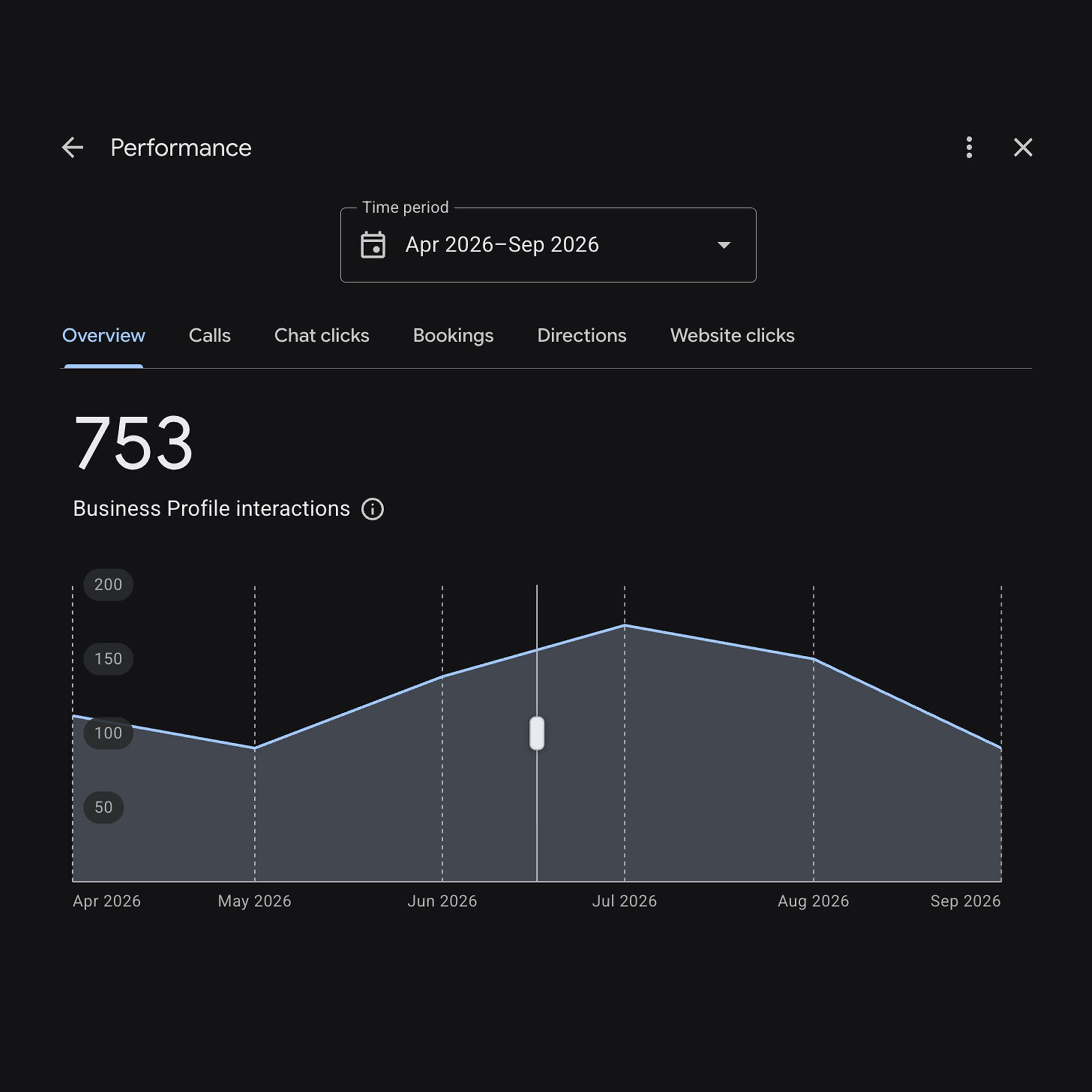View the Website clicks tab
This screenshot has height=1092, width=1092.
pos(733,336)
